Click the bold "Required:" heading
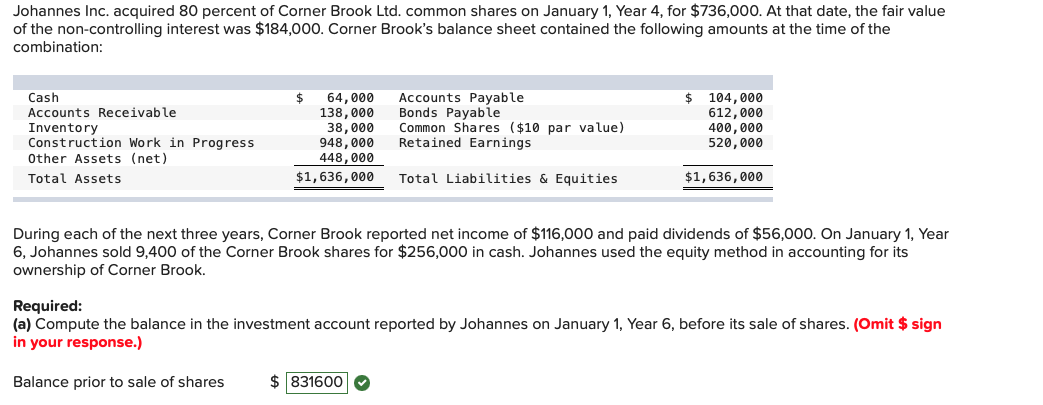The image size is (1043, 405). (48, 306)
